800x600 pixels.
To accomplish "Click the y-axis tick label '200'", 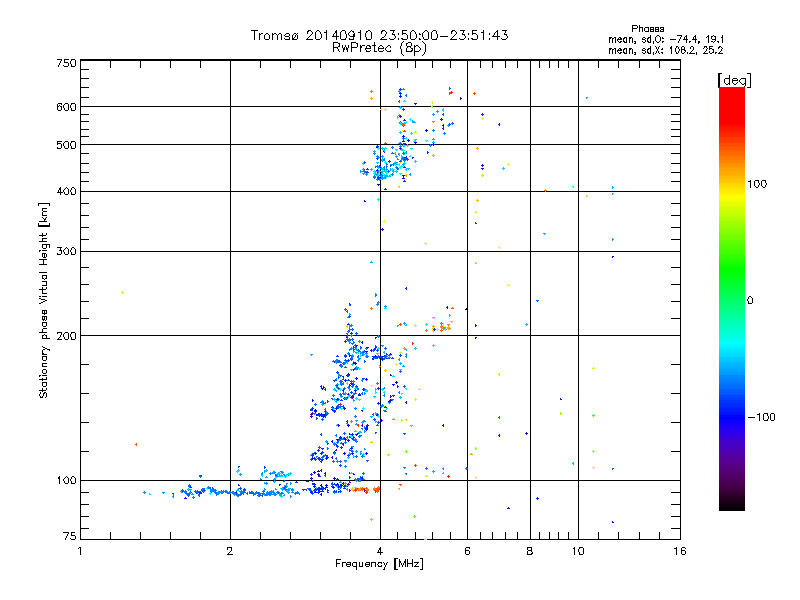I will click(66, 336).
